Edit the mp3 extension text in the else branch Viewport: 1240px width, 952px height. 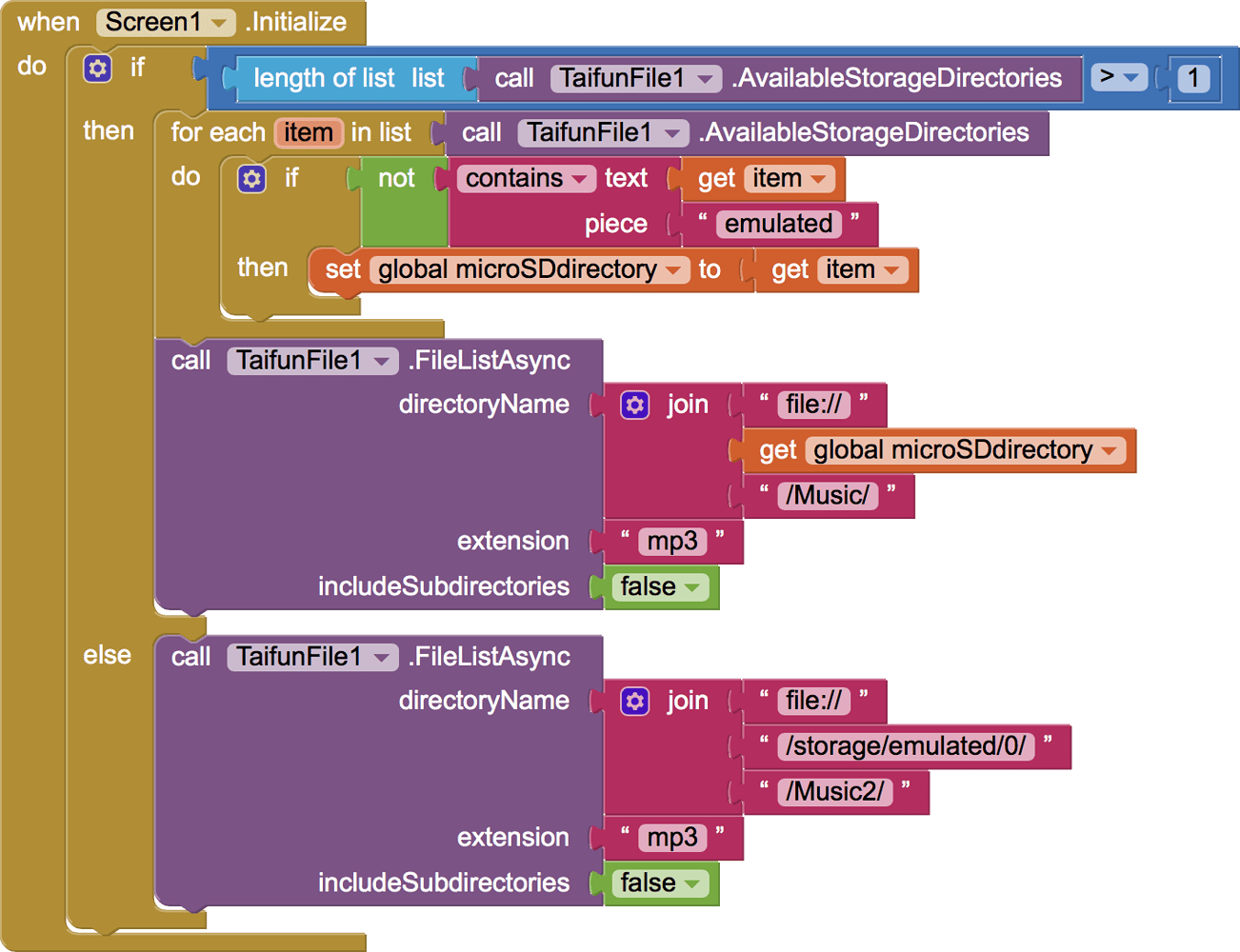tap(672, 837)
